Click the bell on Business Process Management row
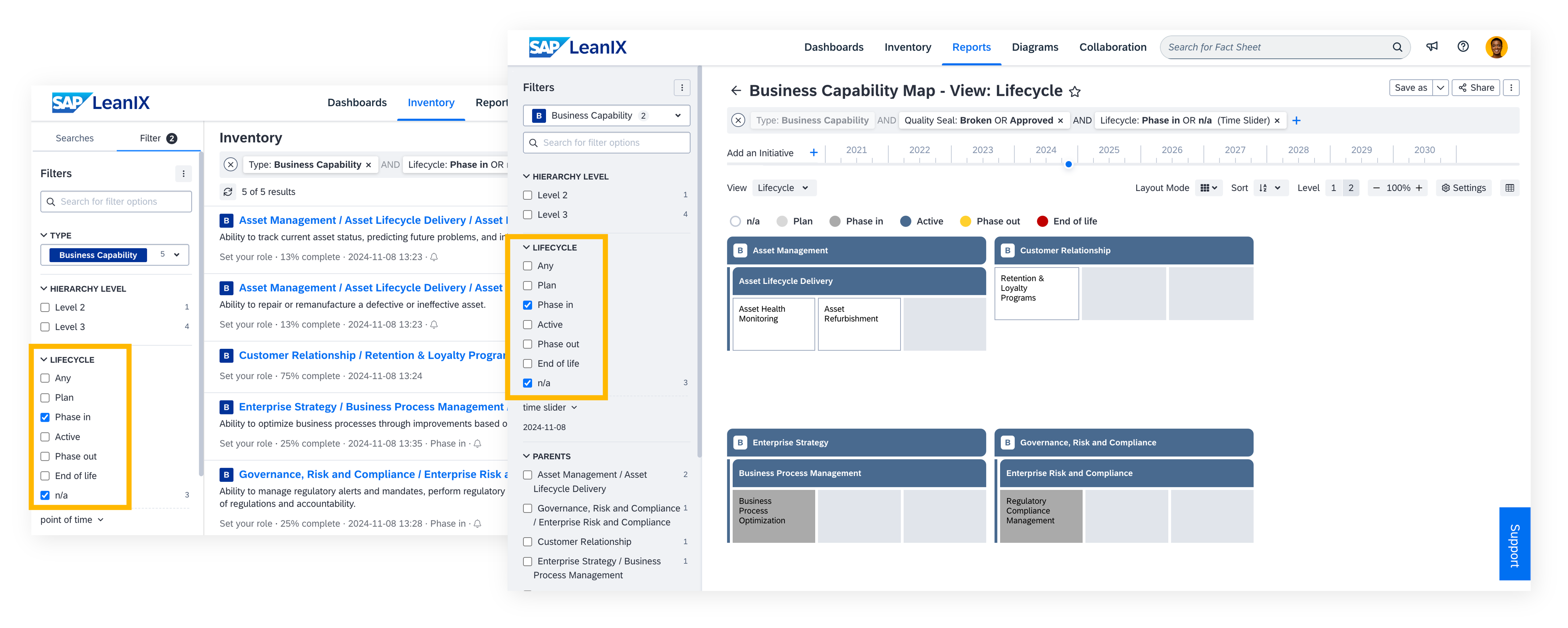Screen dimensions: 1568x628 [477, 444]
